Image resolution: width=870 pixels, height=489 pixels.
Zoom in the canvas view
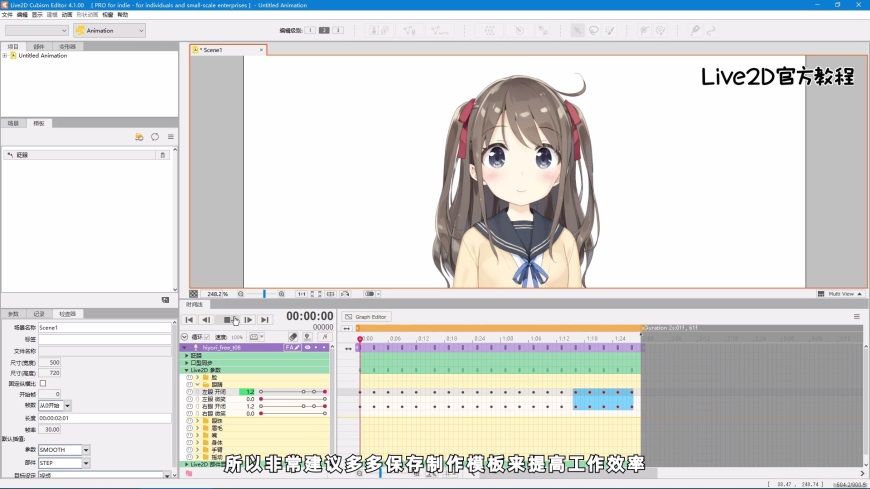(x=281, y=294)
